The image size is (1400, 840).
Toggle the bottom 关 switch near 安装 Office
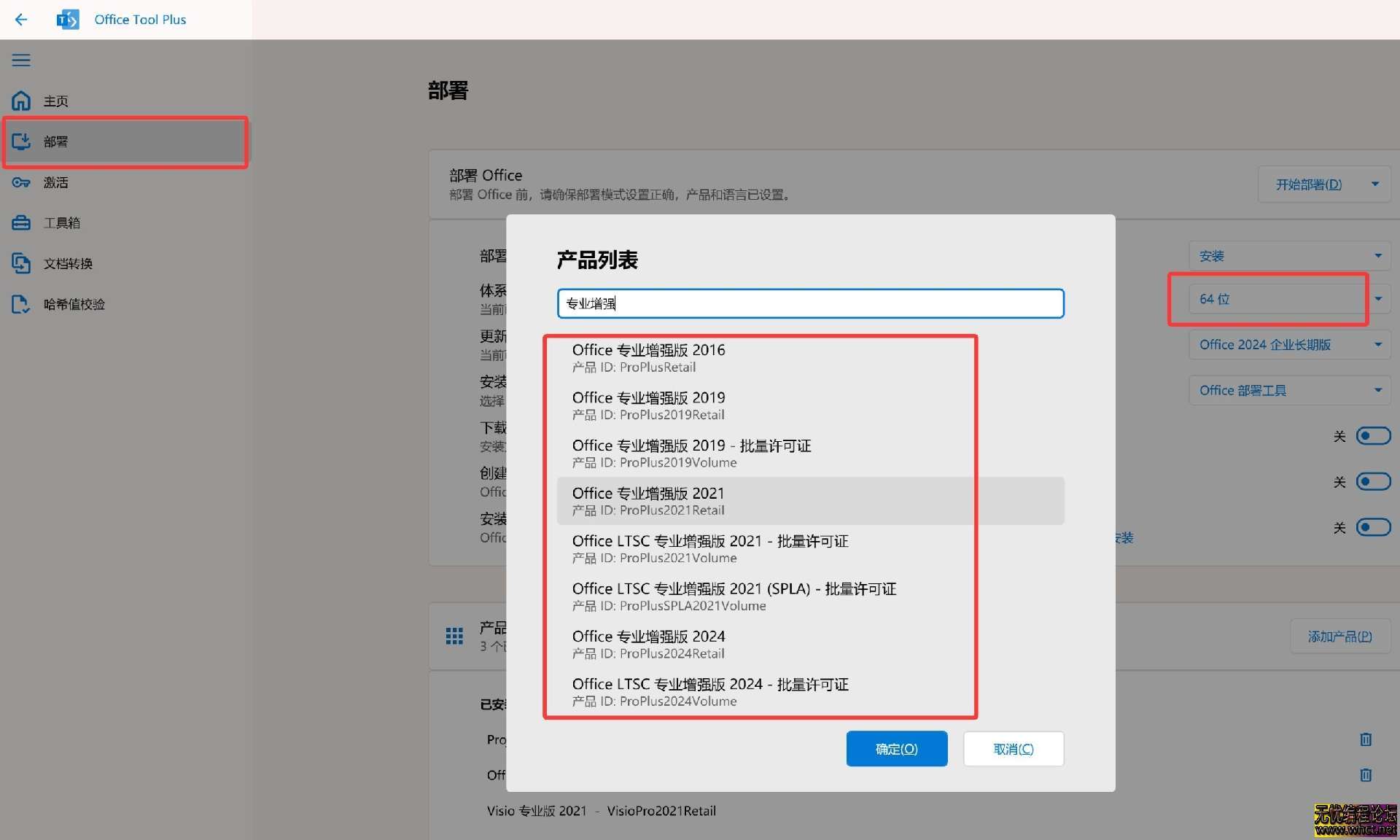[1372, 527]
